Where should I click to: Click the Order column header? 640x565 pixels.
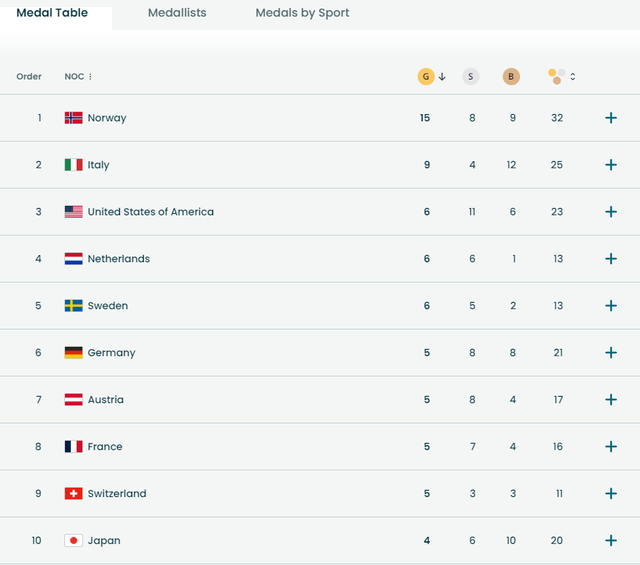[29, 77]
